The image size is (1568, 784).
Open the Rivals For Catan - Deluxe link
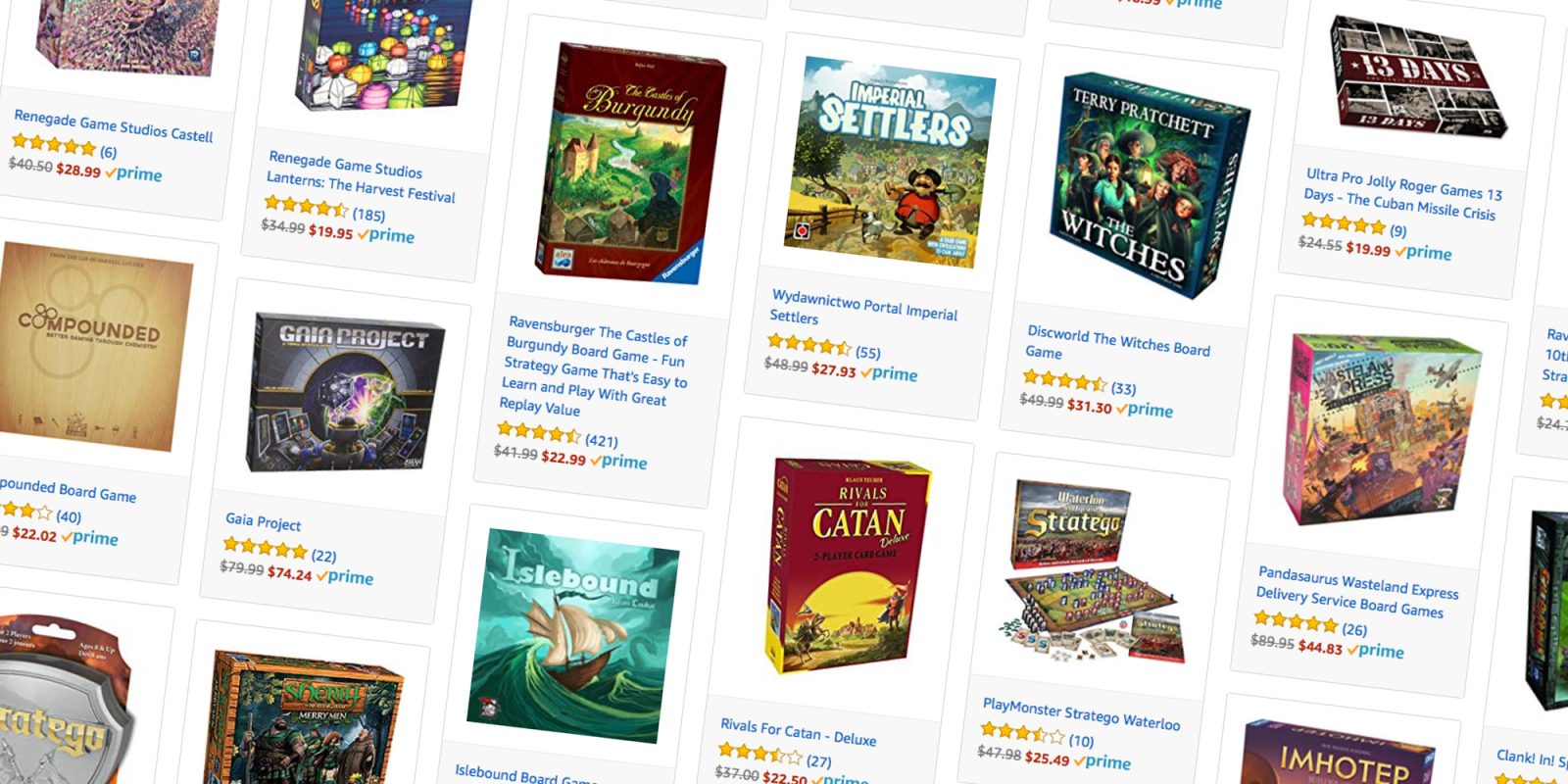tap(798, 732)
